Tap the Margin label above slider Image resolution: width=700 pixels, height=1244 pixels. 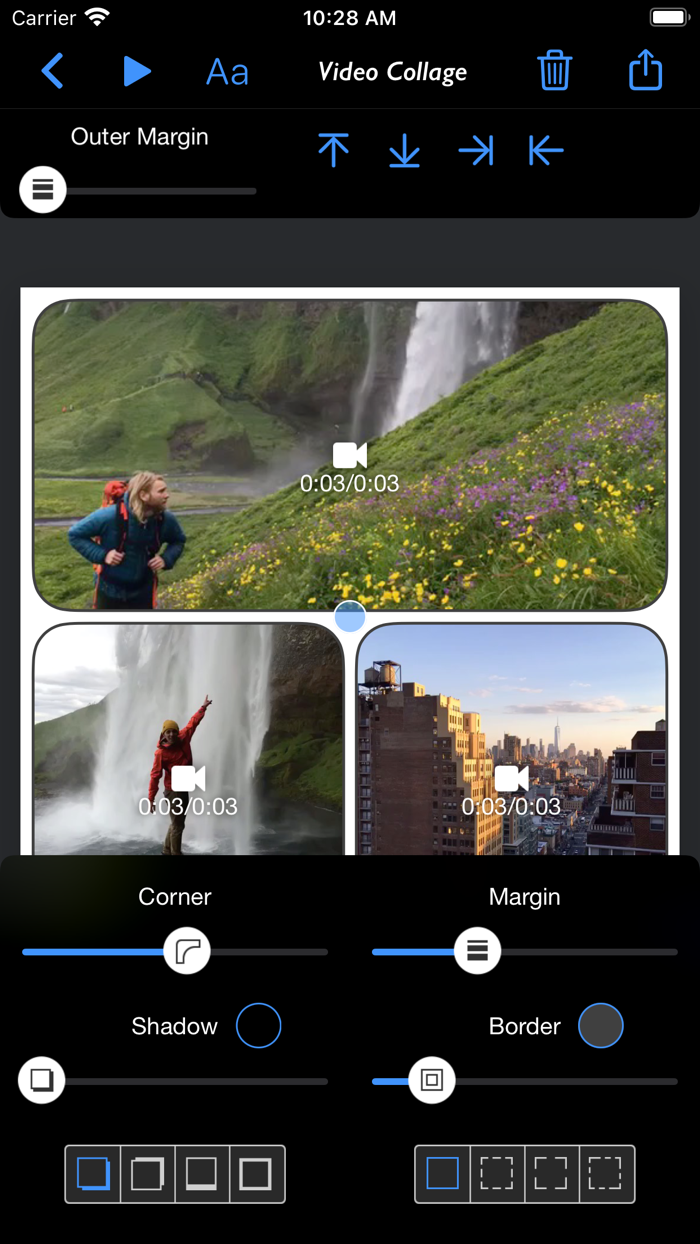tap(525, 897)
